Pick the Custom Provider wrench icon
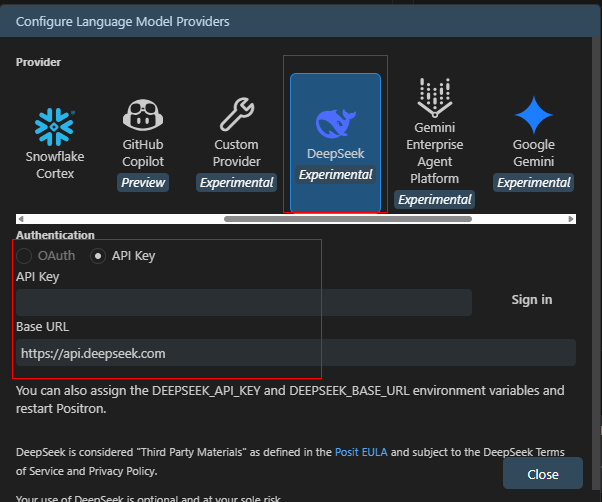Screen dimensions: 602x502 237,114
